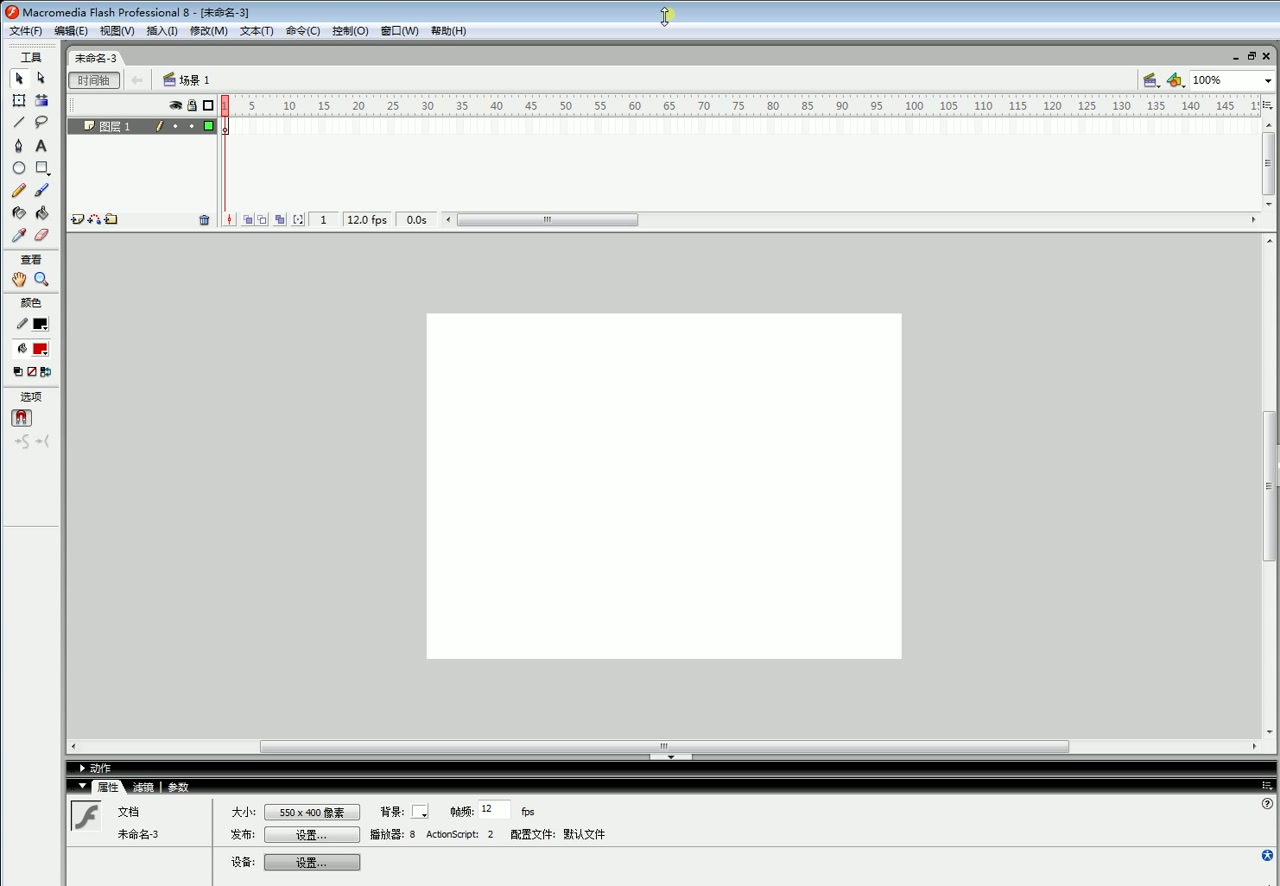Open the fill color picker swatch
The width and height of the screenshot is (1280, 886).
(x=40, y=349)
